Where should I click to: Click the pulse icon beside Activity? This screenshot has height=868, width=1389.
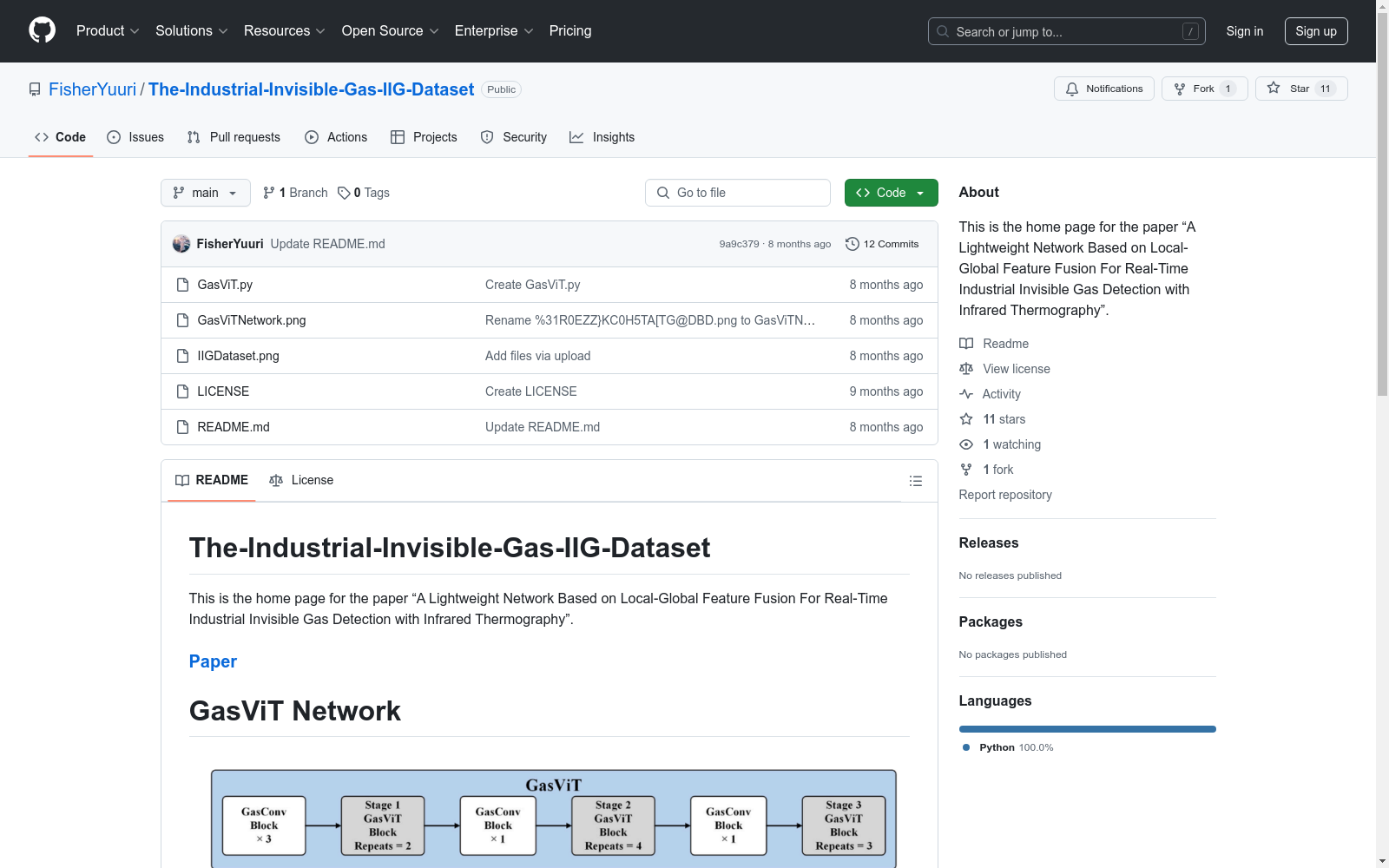click(966, 394)
